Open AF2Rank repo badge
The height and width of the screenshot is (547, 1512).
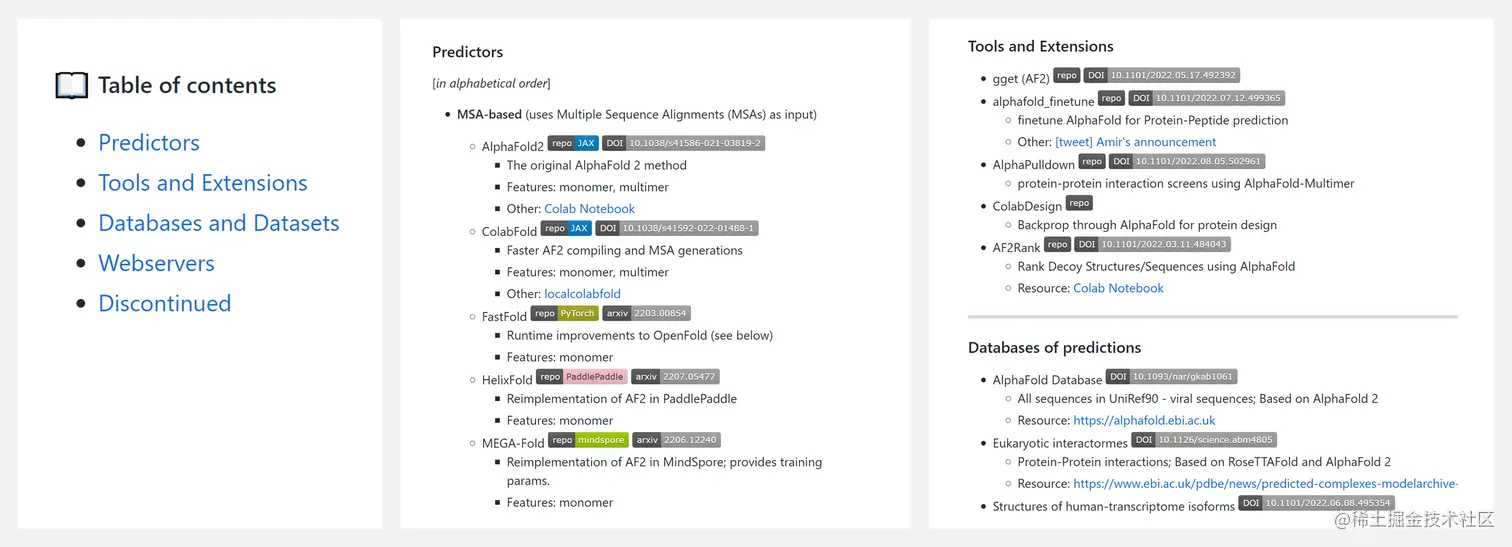coord(1058,244)
